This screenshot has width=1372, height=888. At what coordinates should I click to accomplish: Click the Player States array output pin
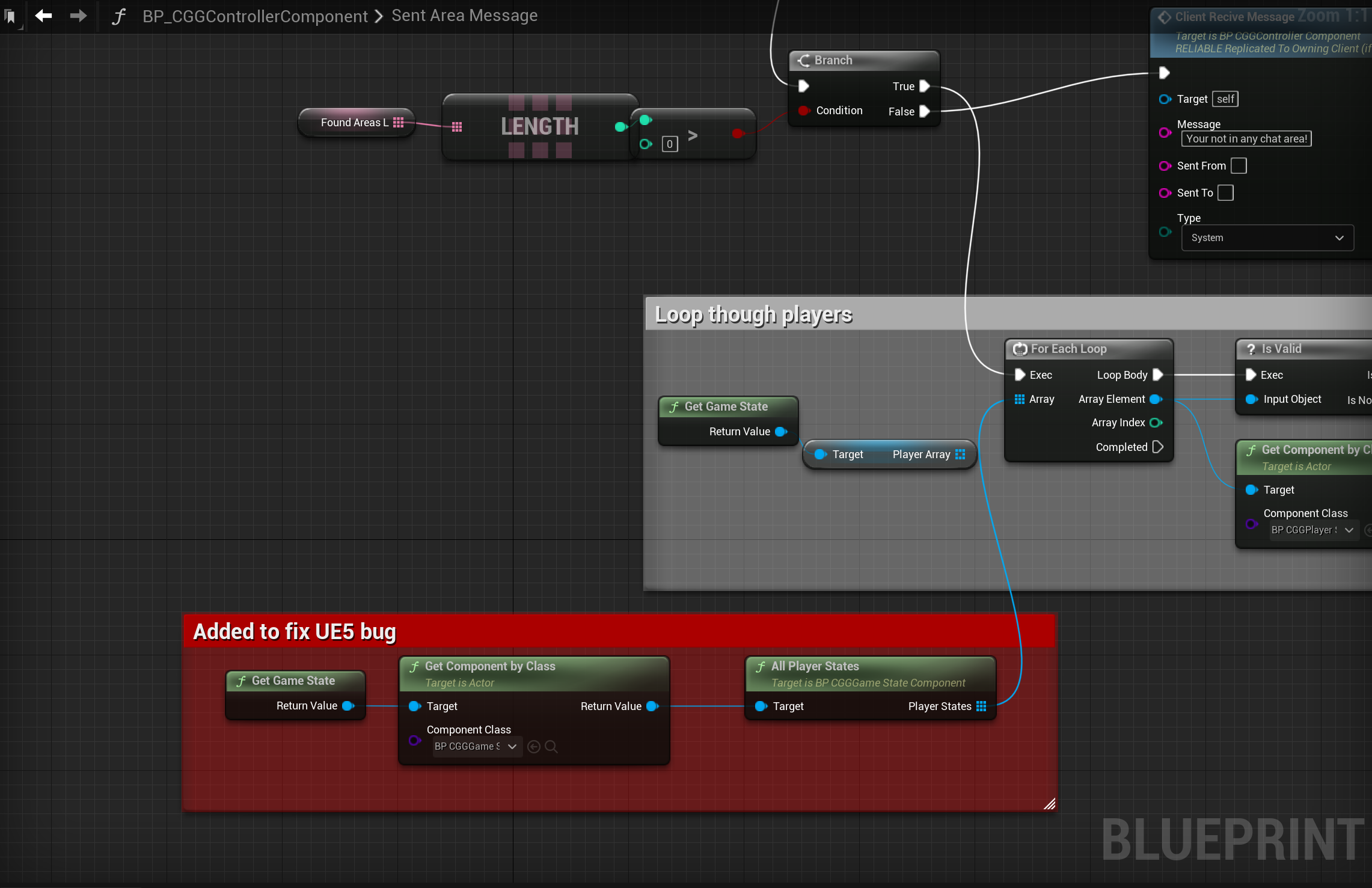click(981, 706)
